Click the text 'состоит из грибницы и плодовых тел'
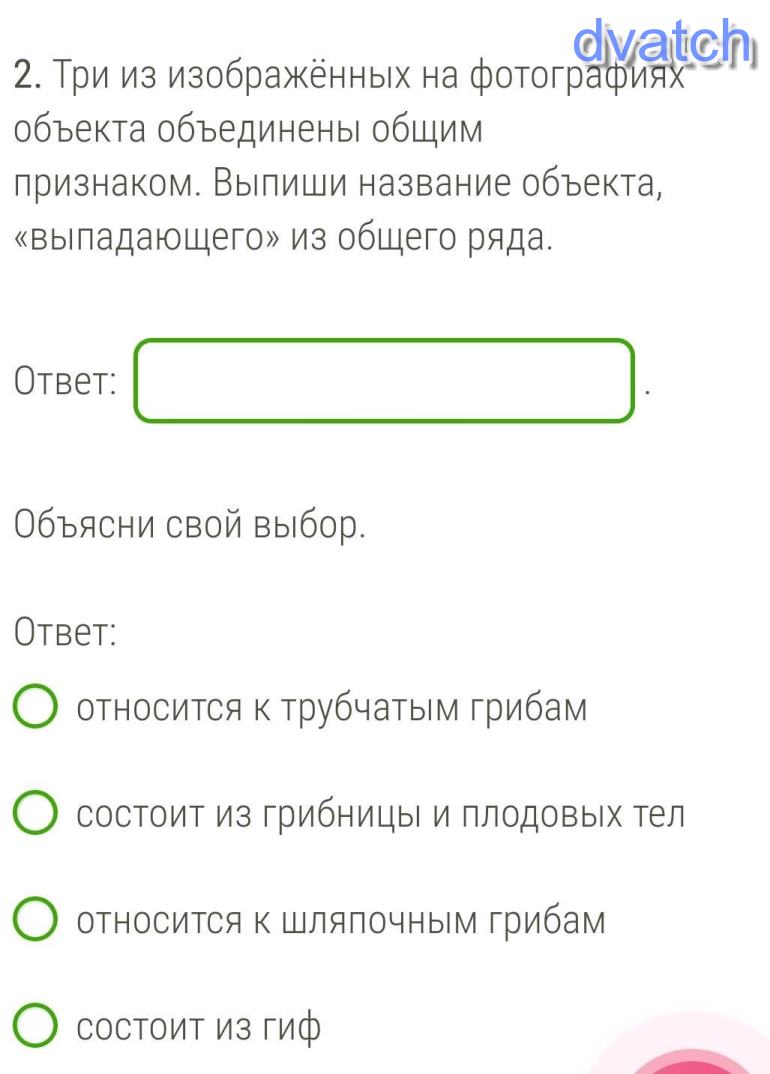 (381, 814)
